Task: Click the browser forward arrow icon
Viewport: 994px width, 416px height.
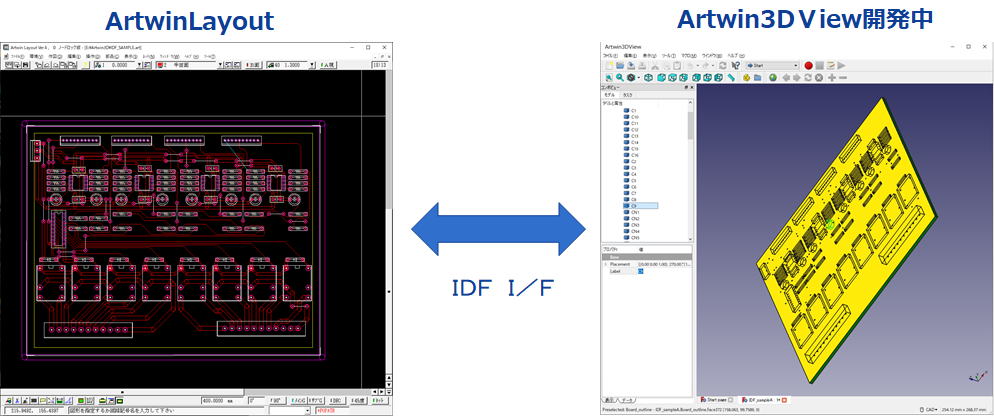Action: (x=797, y=77)
